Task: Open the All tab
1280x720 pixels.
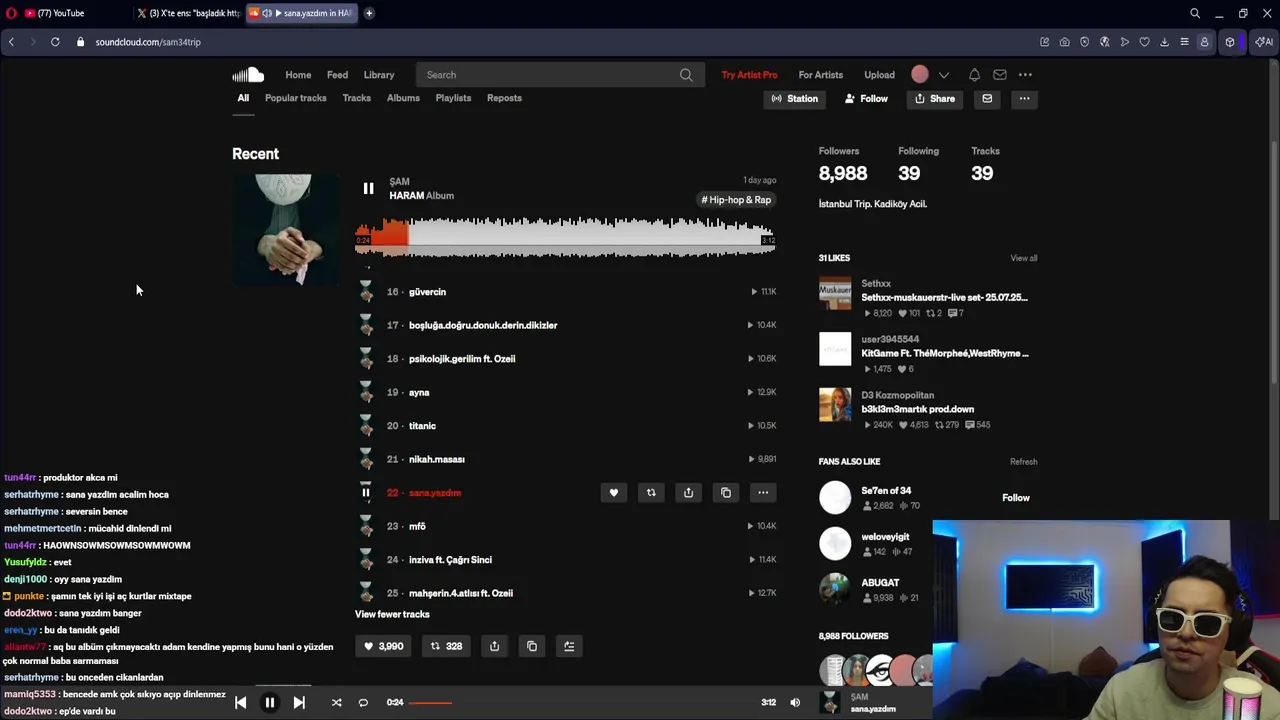Action: 243,98
